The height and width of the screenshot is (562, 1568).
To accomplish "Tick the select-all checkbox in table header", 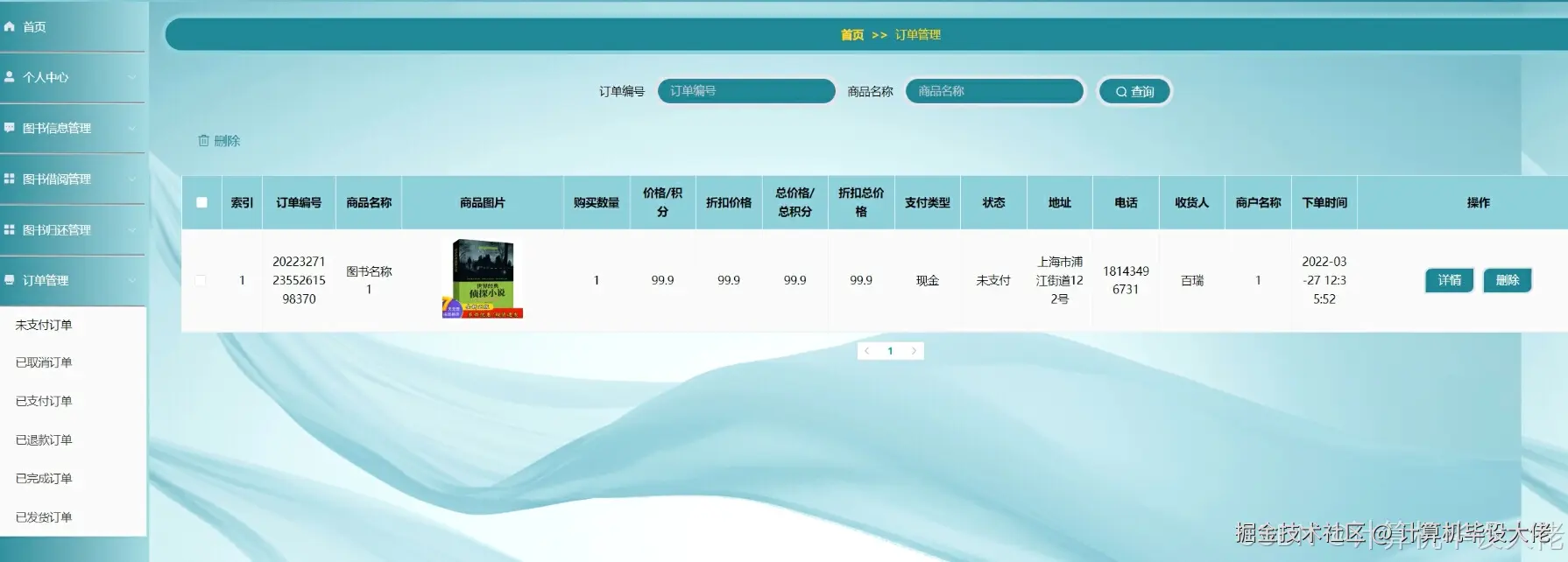I will click(201, 202).
